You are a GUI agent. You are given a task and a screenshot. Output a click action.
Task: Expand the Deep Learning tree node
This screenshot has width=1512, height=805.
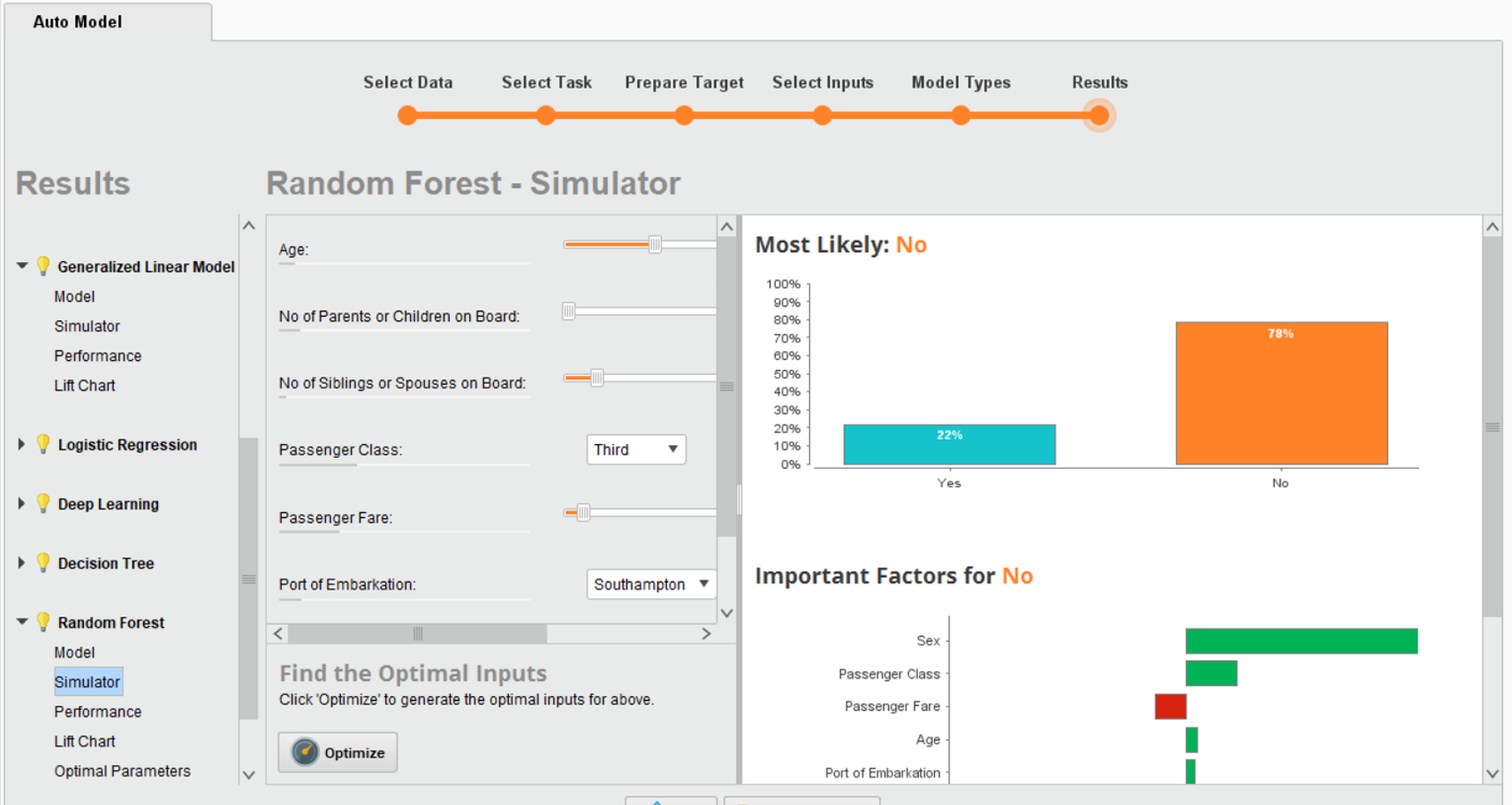coord(21,503)
